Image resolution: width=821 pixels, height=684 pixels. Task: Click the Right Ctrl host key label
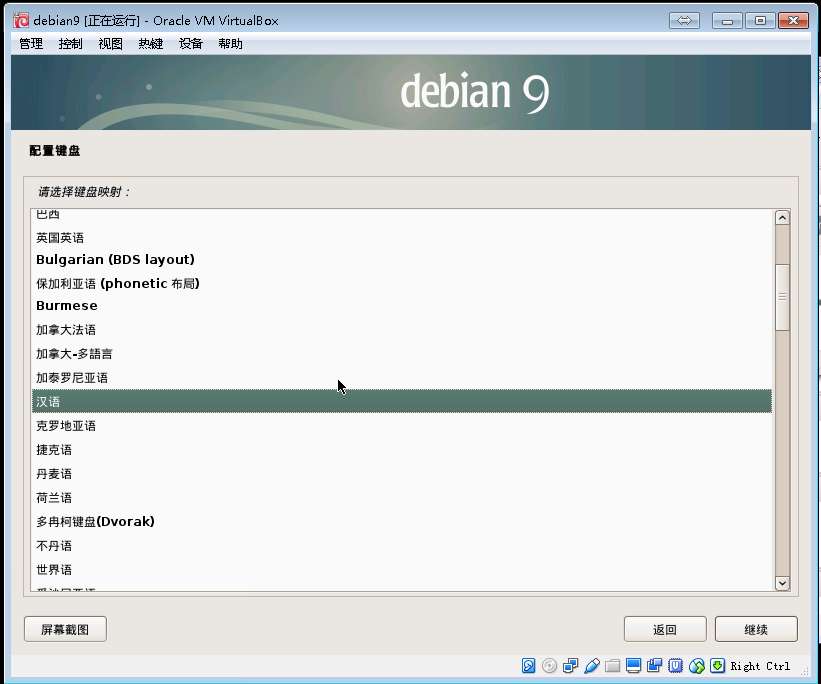760,666
